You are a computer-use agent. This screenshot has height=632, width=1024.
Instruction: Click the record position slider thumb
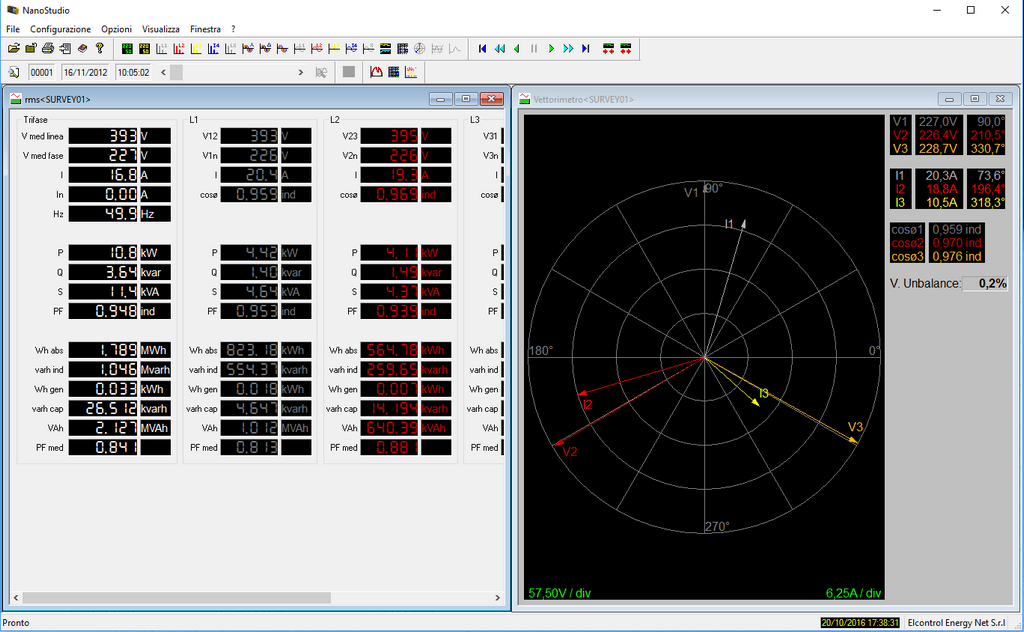176,72
